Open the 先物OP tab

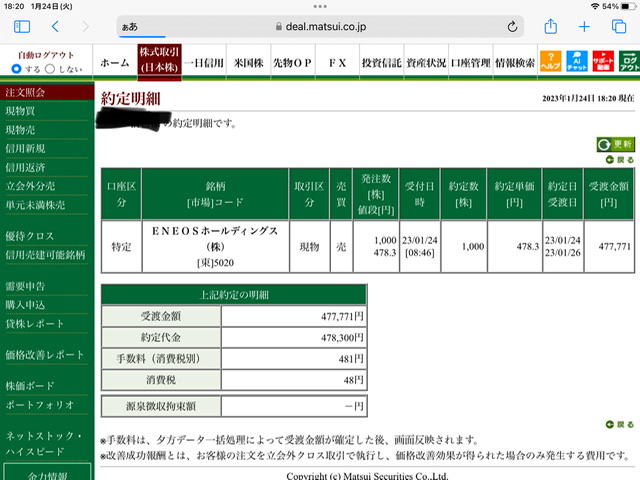293,62
